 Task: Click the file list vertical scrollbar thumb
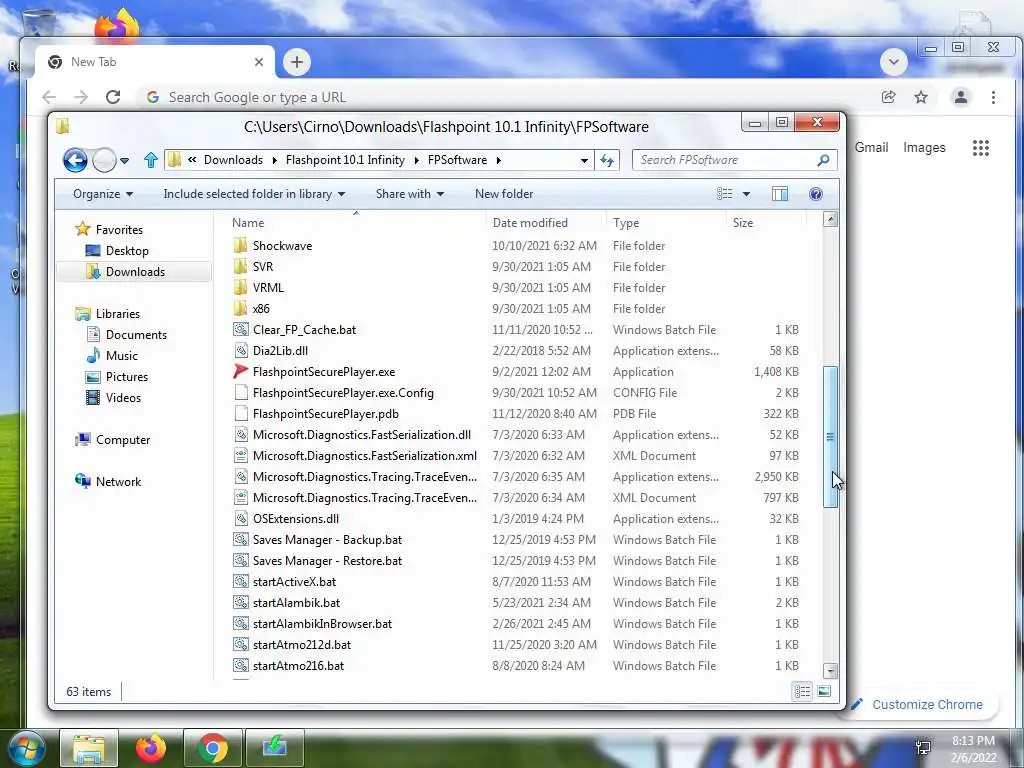click(830, 436)
